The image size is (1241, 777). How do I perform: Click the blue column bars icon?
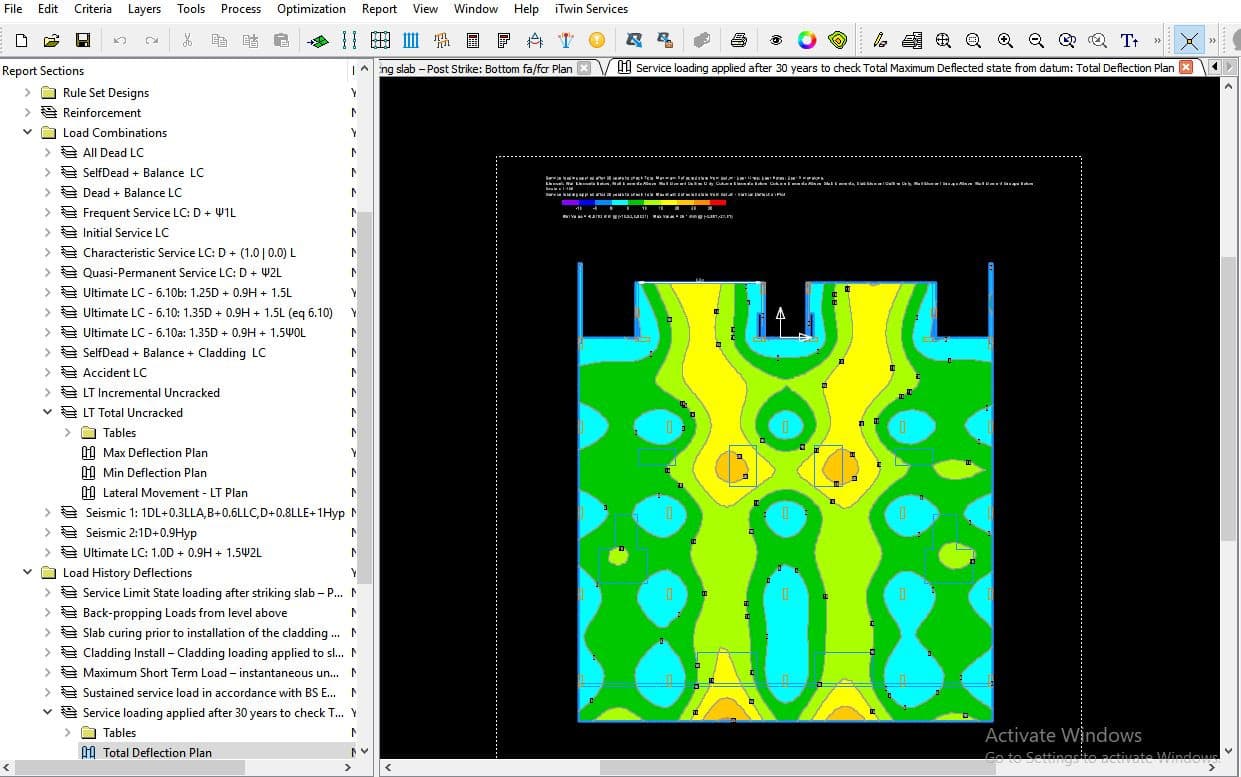[411, 41]
